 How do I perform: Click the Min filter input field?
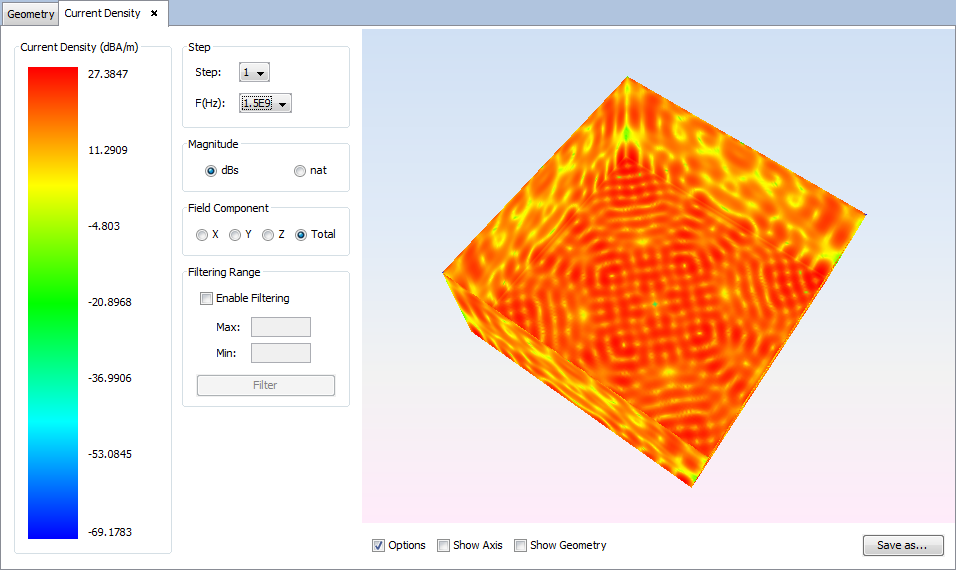click(280, 353)
